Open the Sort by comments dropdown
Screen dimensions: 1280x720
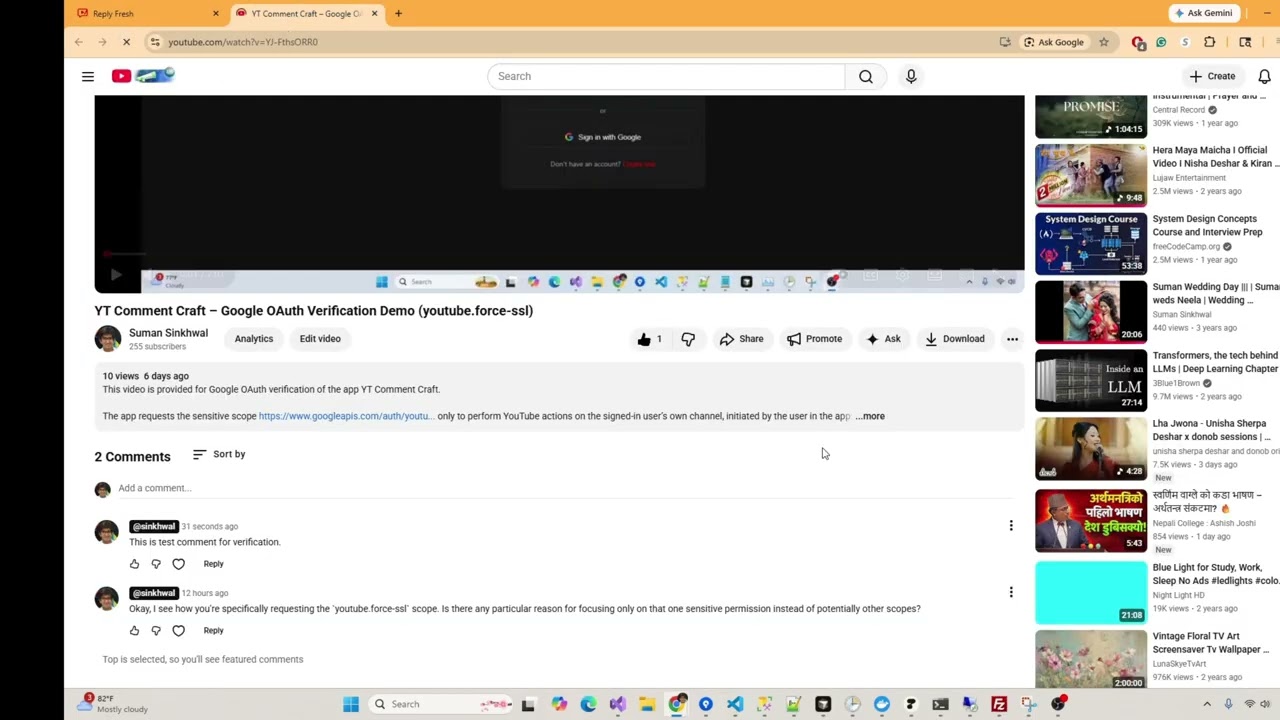pos(219,454)
